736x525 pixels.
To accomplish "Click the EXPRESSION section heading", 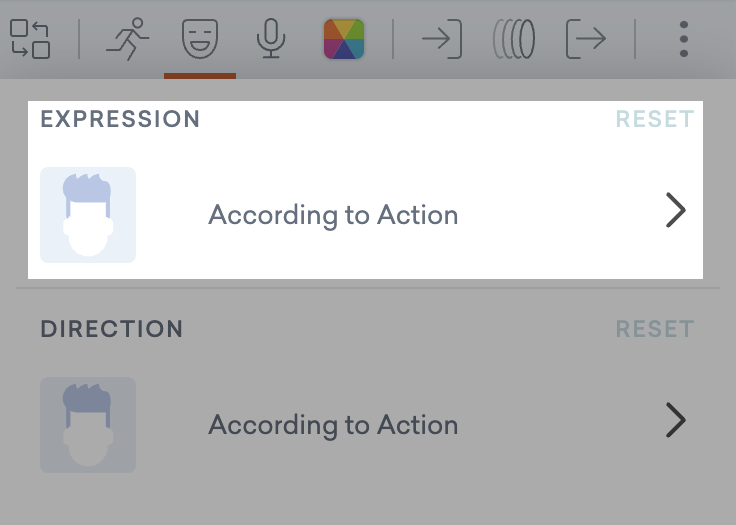I will (x=120, y=119).
